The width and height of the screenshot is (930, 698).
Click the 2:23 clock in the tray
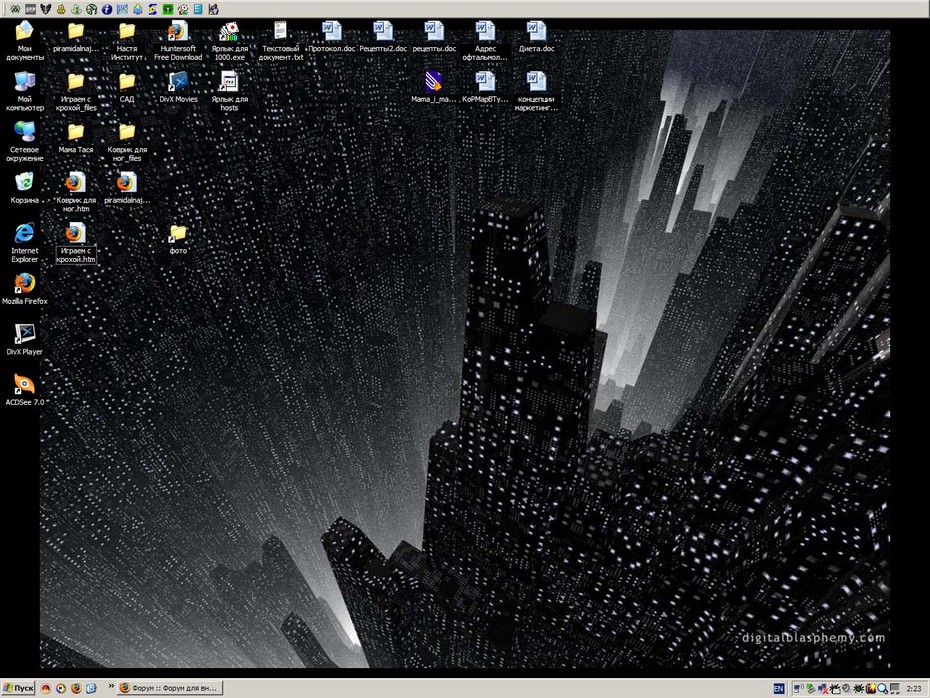tap(913, 688)
